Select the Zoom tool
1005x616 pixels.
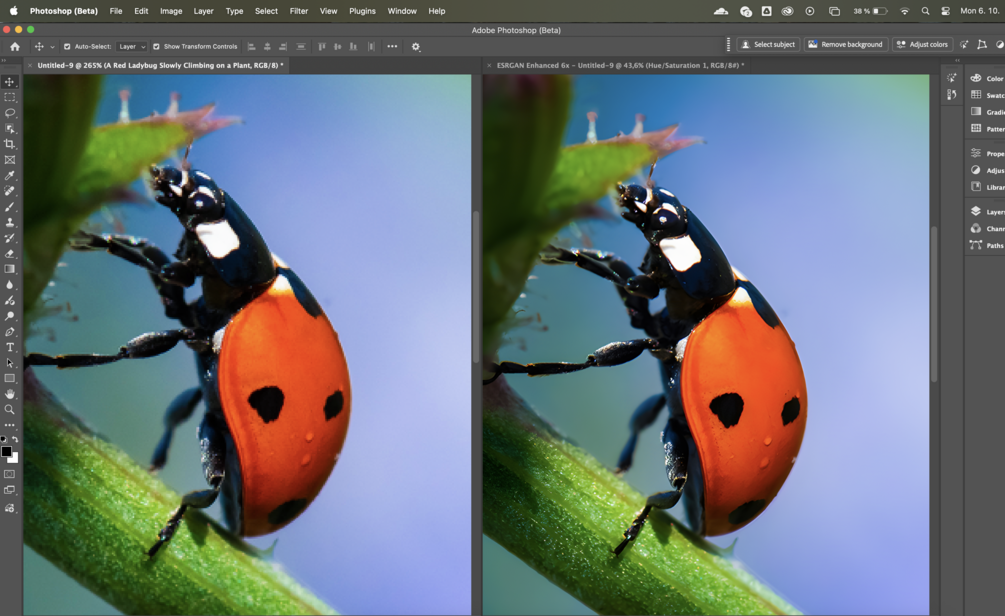pyautogui.click(x=10, y=410)
